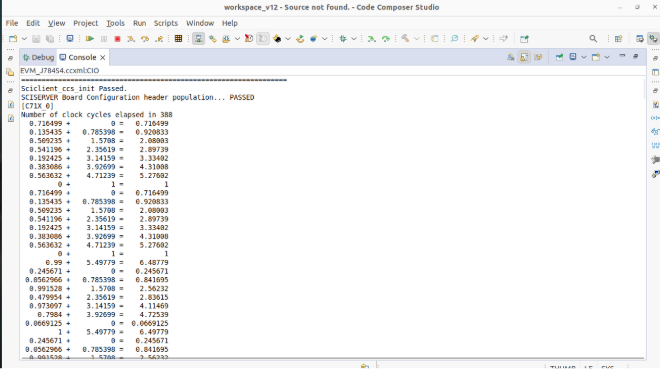Click the green Debug chip icon
The width and height of the screenshot is (660, 369).
click(343, 39)
